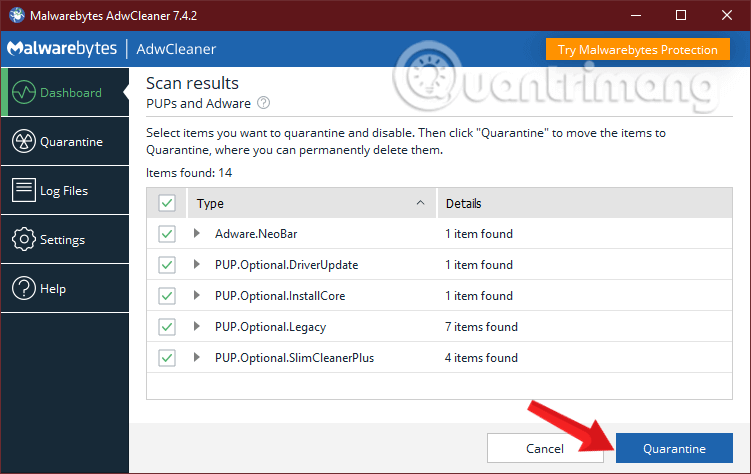Click the 'Items found: 14' label

pos(189,172)
